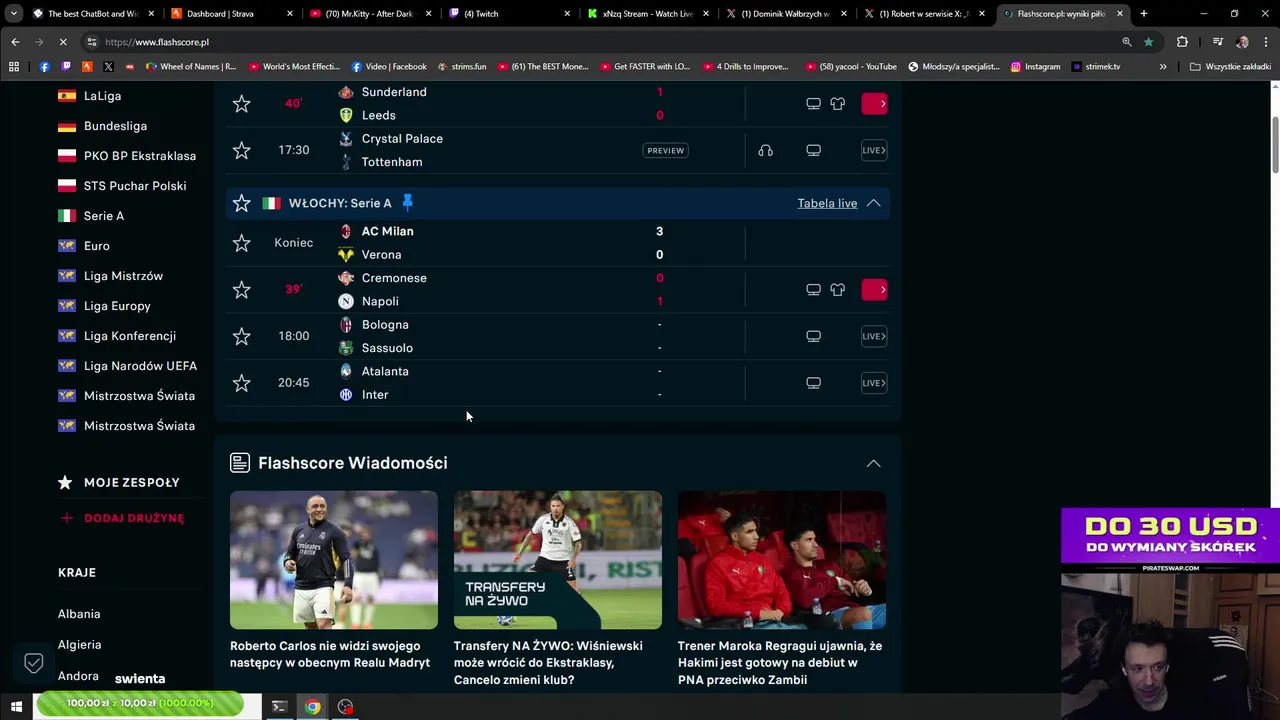The width and height of the screenshot is (1280, 720).
Task: Favorite the Cremonese vs Napoli match star
Action: 241,290
